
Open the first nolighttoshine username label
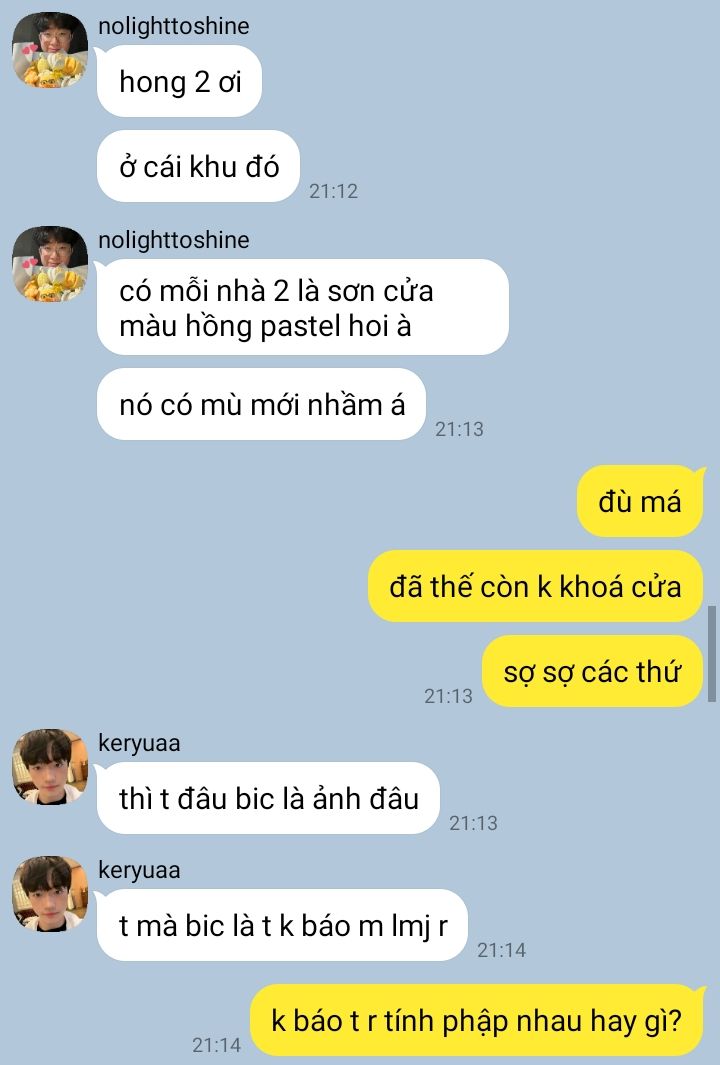click(174, 26)
